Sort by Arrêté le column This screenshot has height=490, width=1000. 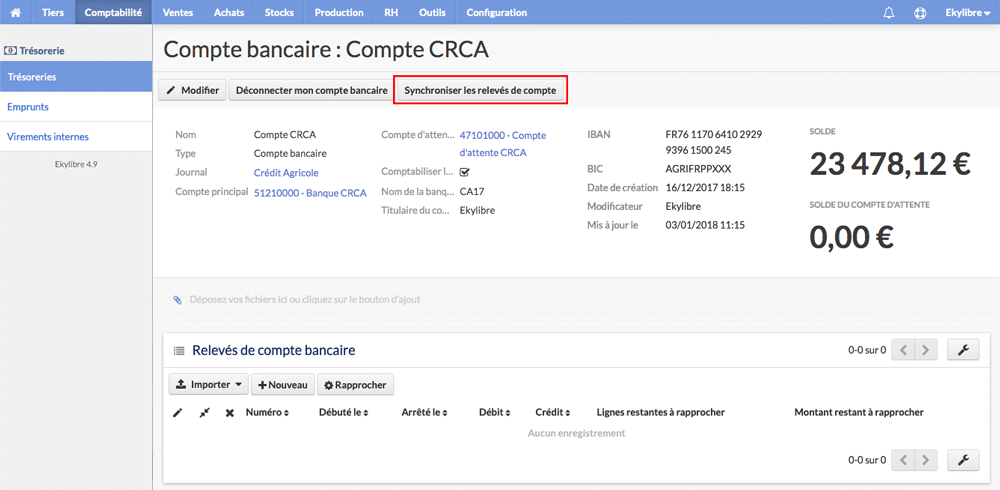(424, 413)
